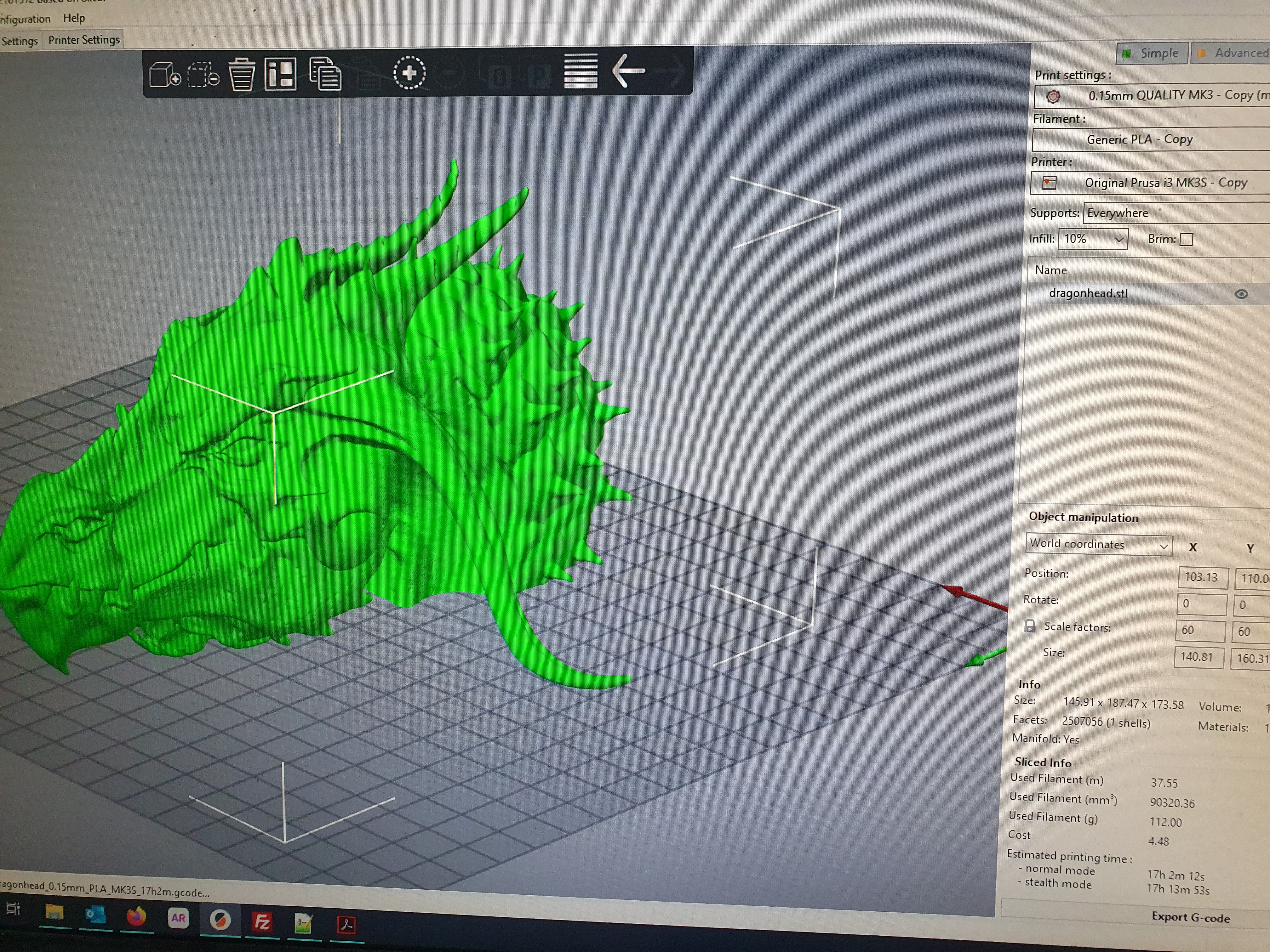Switch to the Printer Settings tab
Screen dimensions: 1270x952
tap(84, 40)
